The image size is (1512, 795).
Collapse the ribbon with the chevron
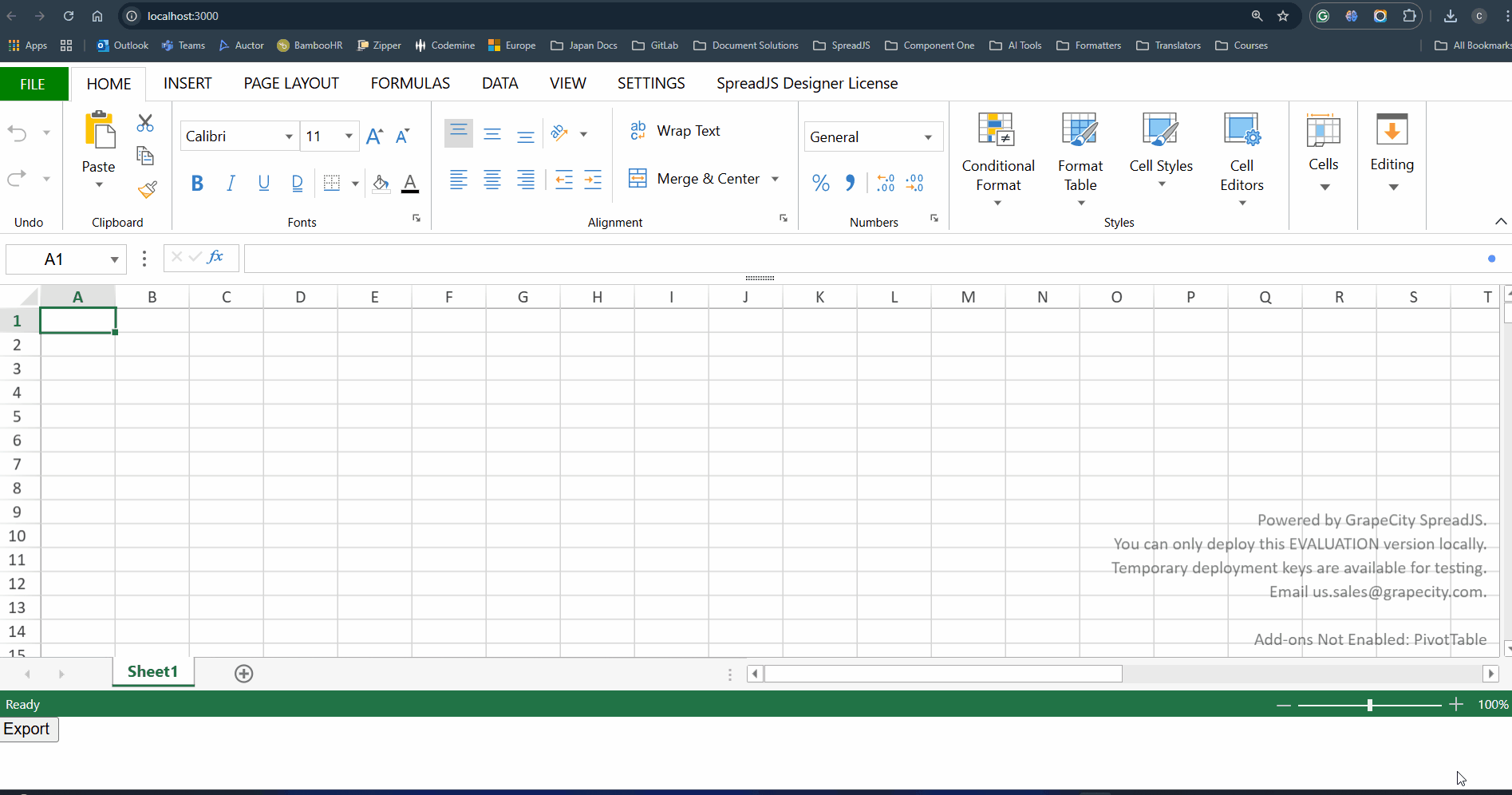pyautogui.click(x=1501, y=221)
